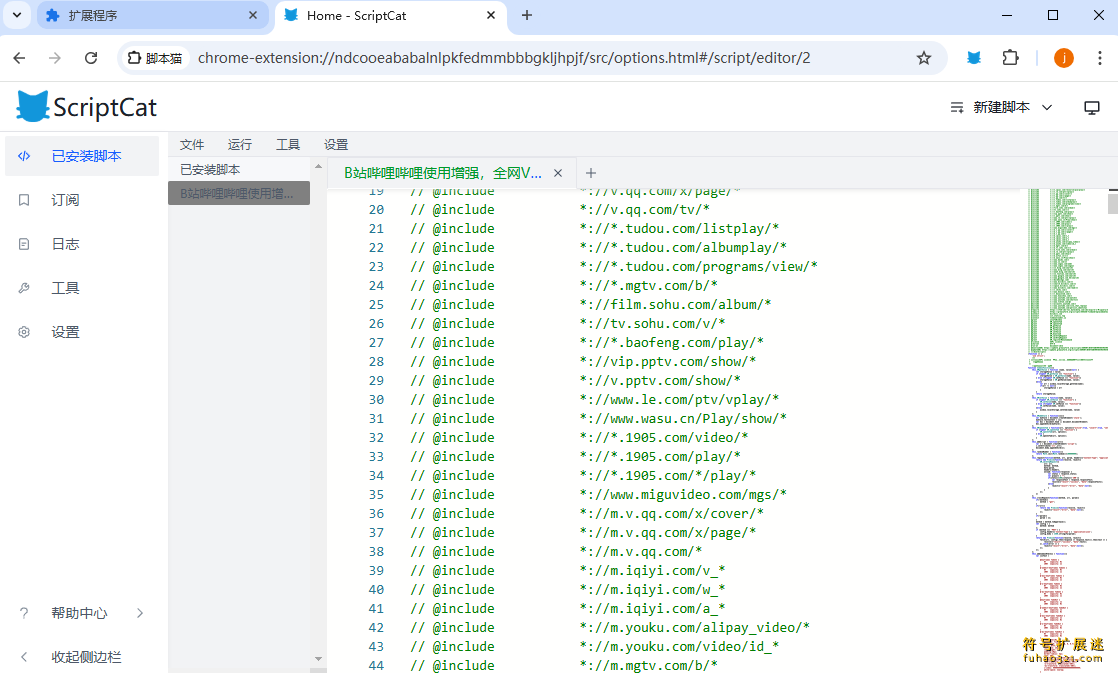Reload the current page
The image size is (1118, 673).
[x=91, y=58]
